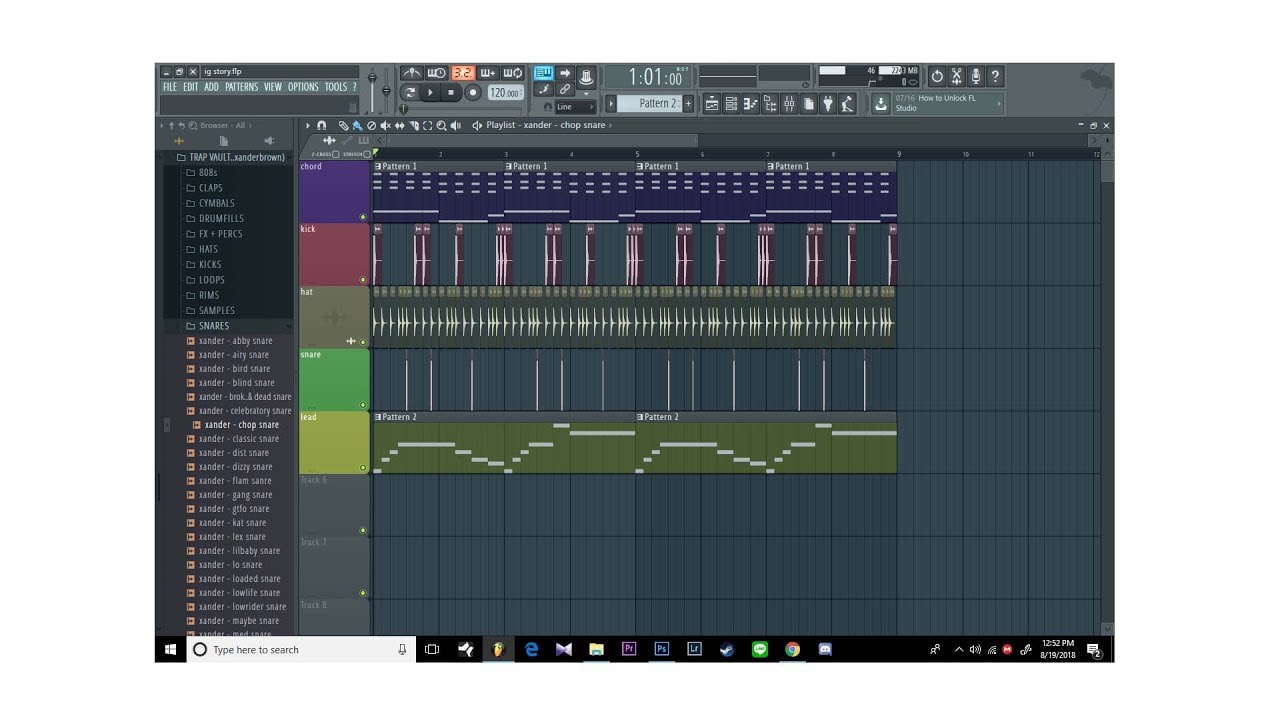Open the Playlist options arrow menu

(308, 125)
